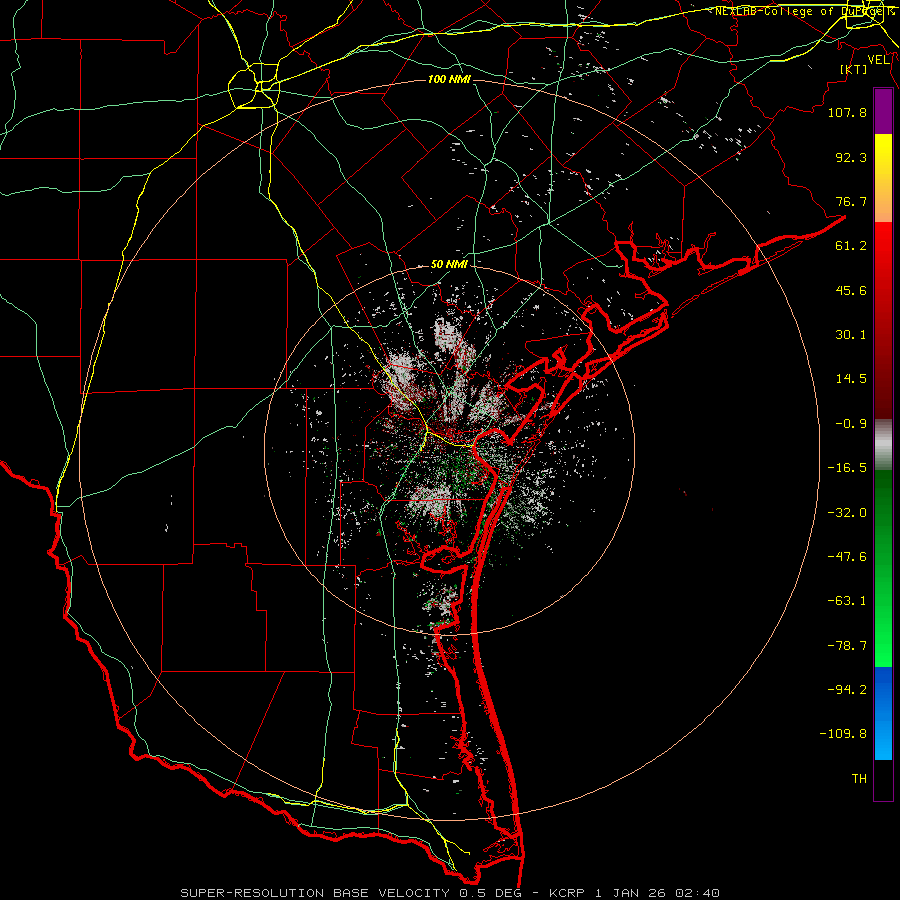Click the yellow segment of the color bar
The width and height of the screenshot is (900, 900).
tap(883, 156)
